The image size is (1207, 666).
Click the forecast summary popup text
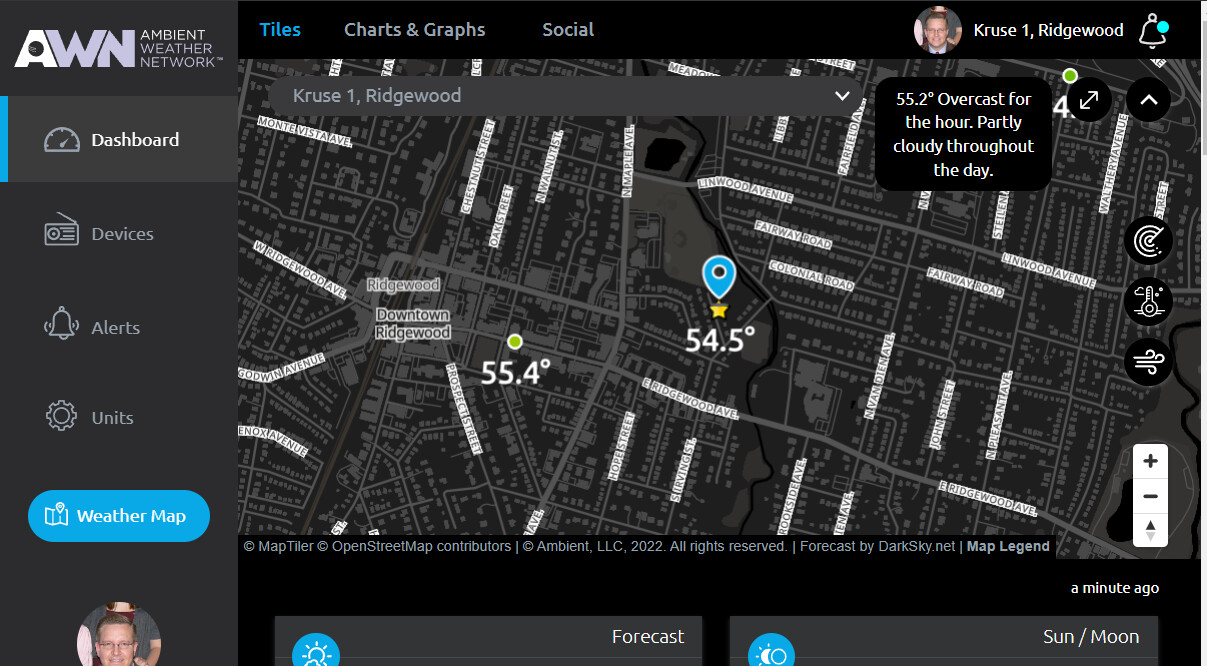[x=964, y=134]
